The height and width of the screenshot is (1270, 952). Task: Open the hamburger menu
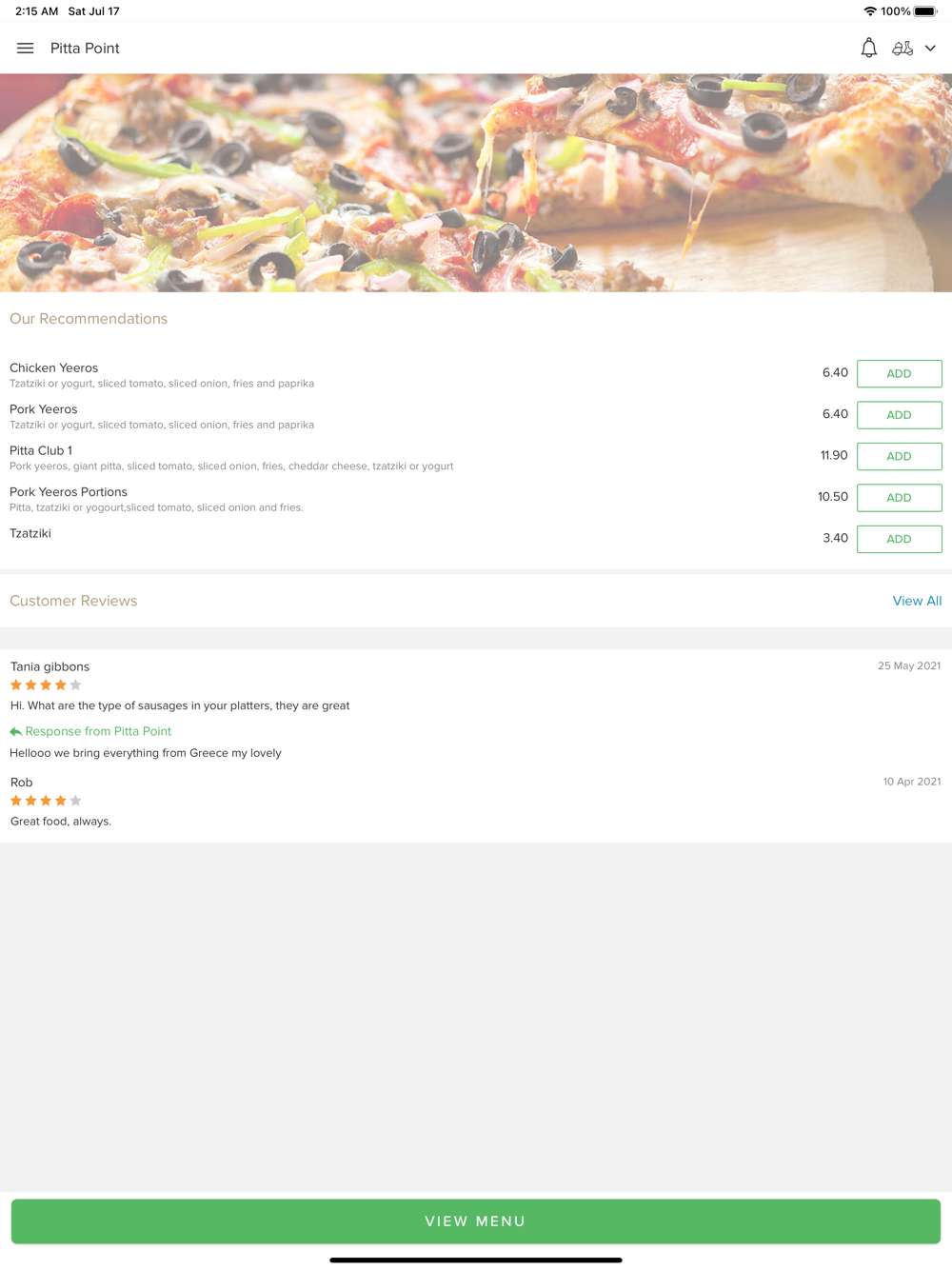(26, 49)
